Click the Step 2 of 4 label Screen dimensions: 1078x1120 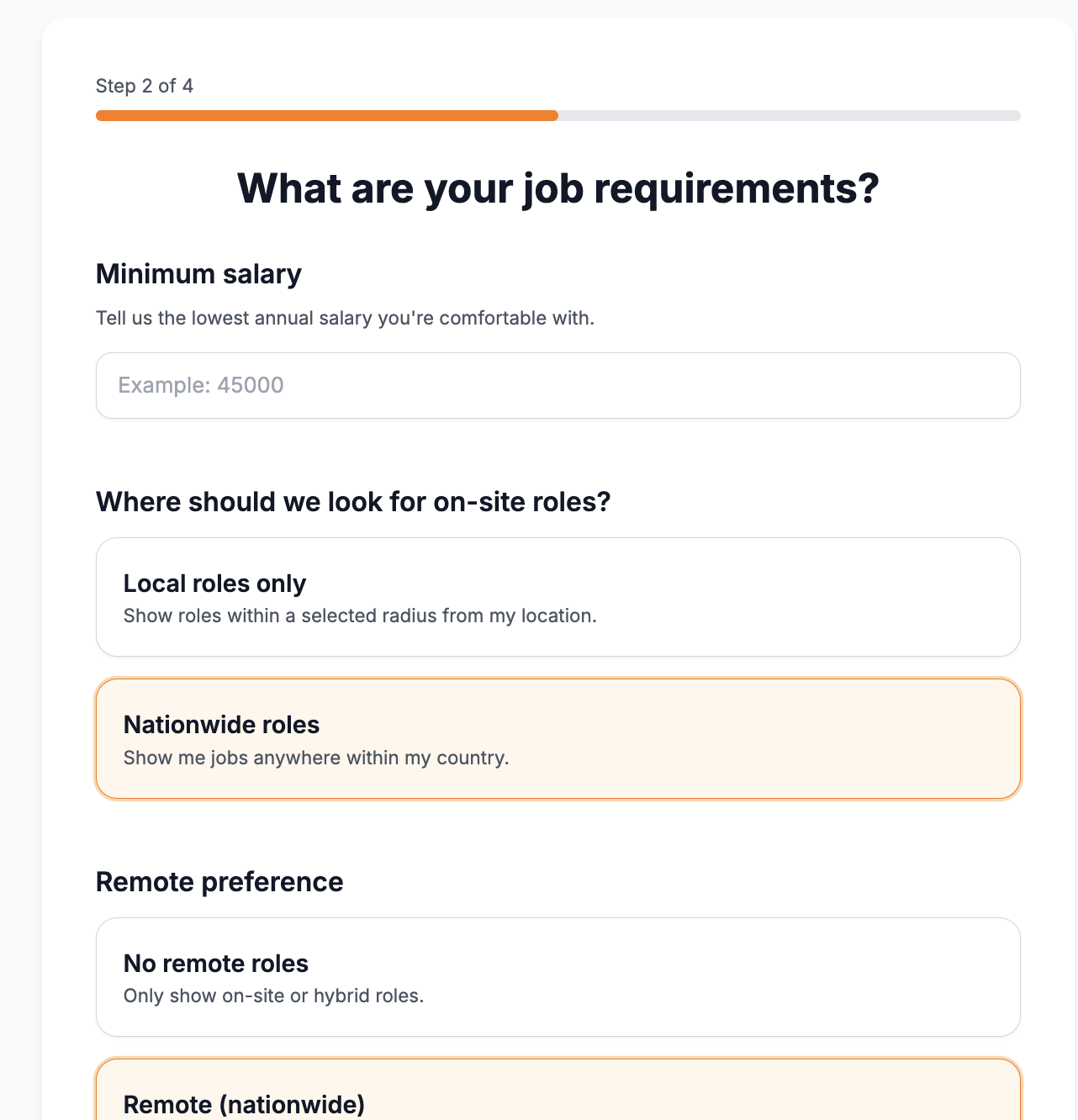[144, 86]
